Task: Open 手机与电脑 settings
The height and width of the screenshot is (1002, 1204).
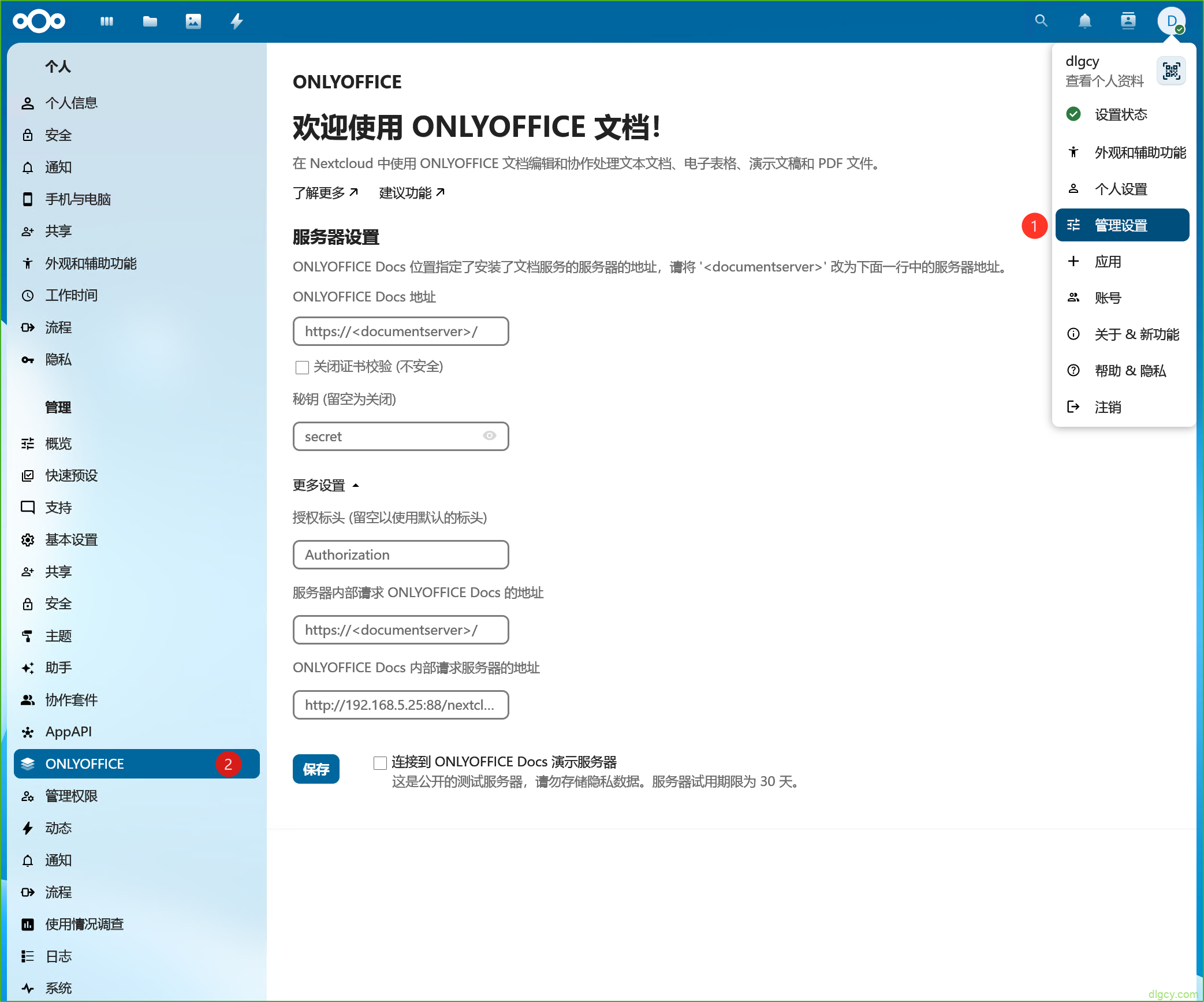Action: tap(137, 199)
